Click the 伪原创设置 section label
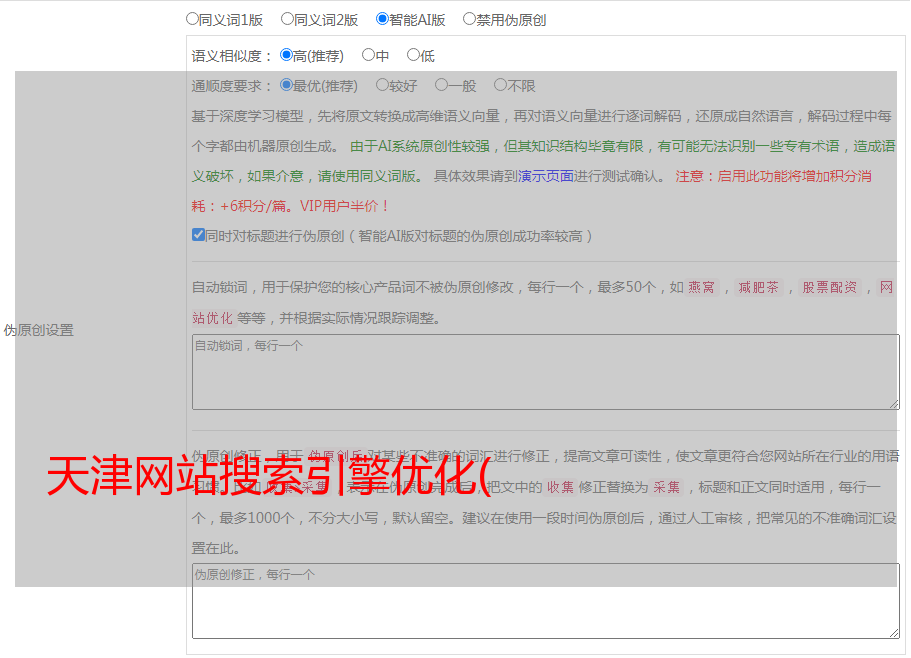The image size is (911, 658). pos(38,330)
